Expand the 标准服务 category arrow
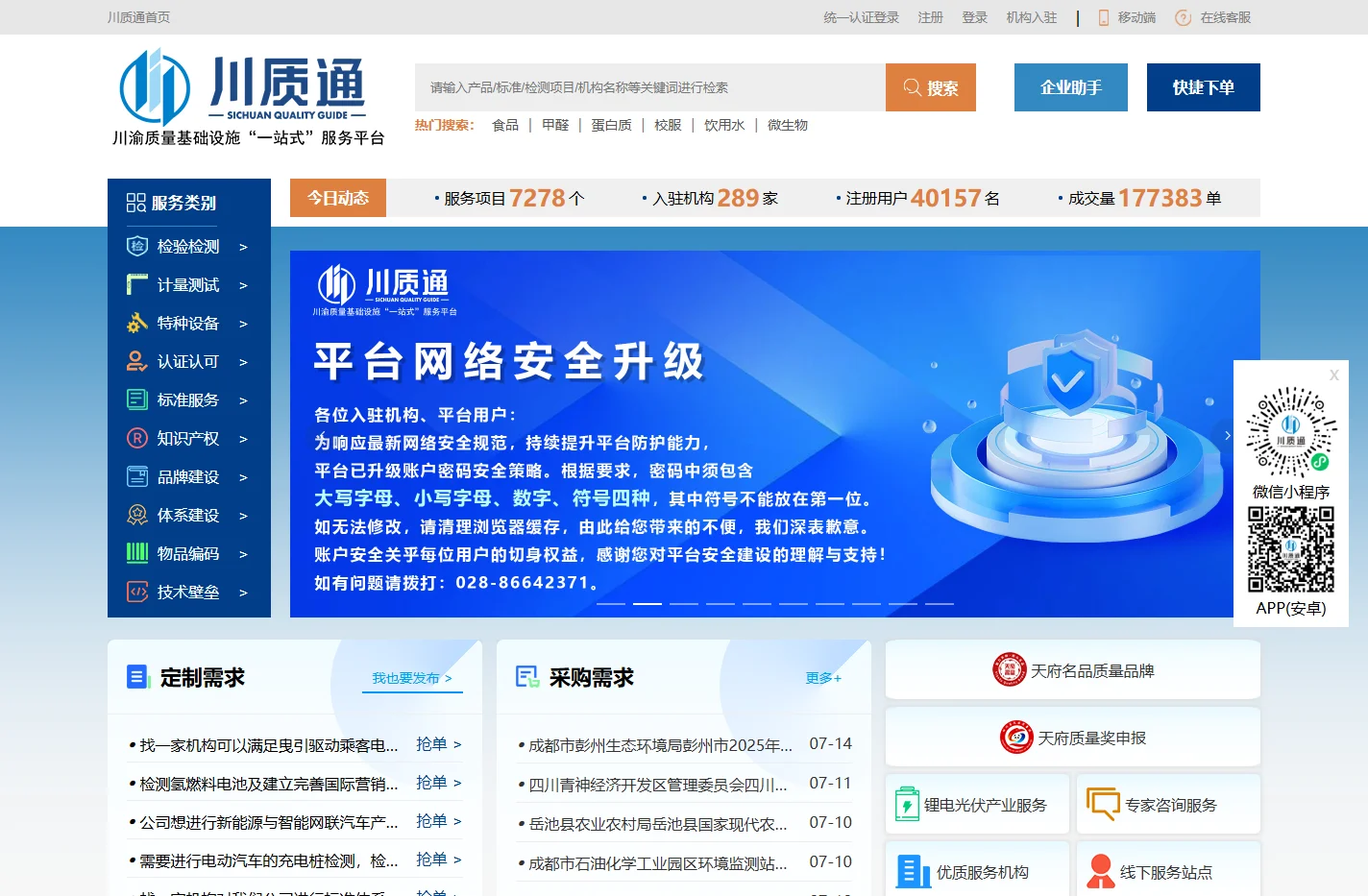 pyautogui.click(x=243, y=400)
